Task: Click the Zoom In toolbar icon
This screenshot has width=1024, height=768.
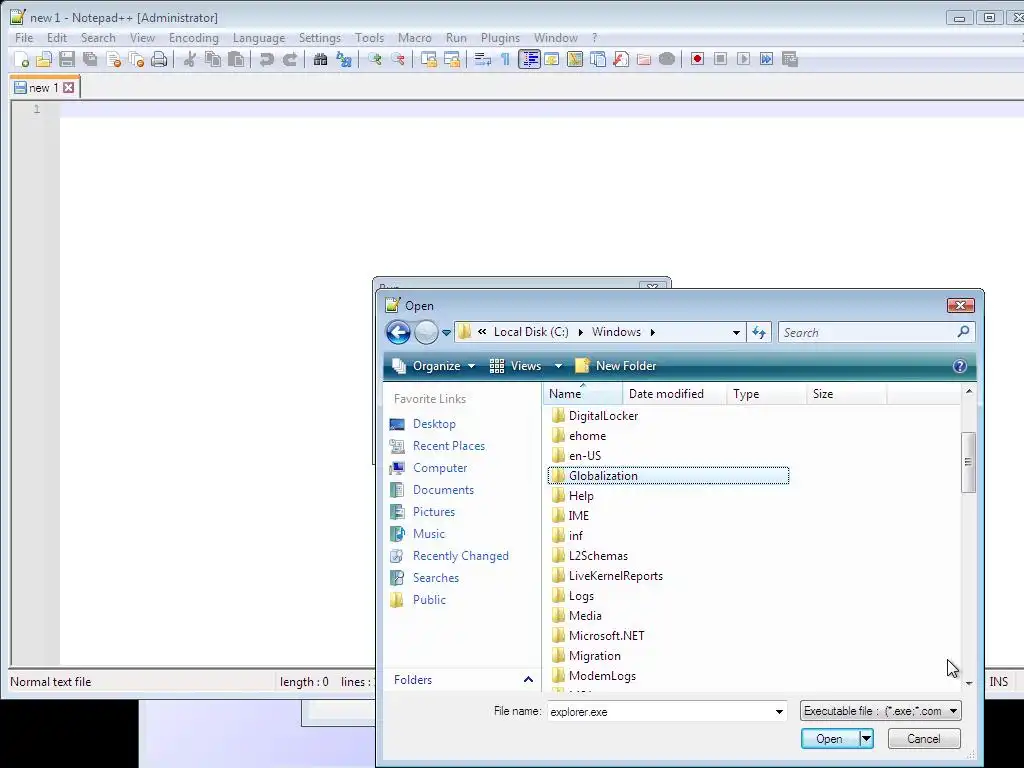Action: coord(374,59)
